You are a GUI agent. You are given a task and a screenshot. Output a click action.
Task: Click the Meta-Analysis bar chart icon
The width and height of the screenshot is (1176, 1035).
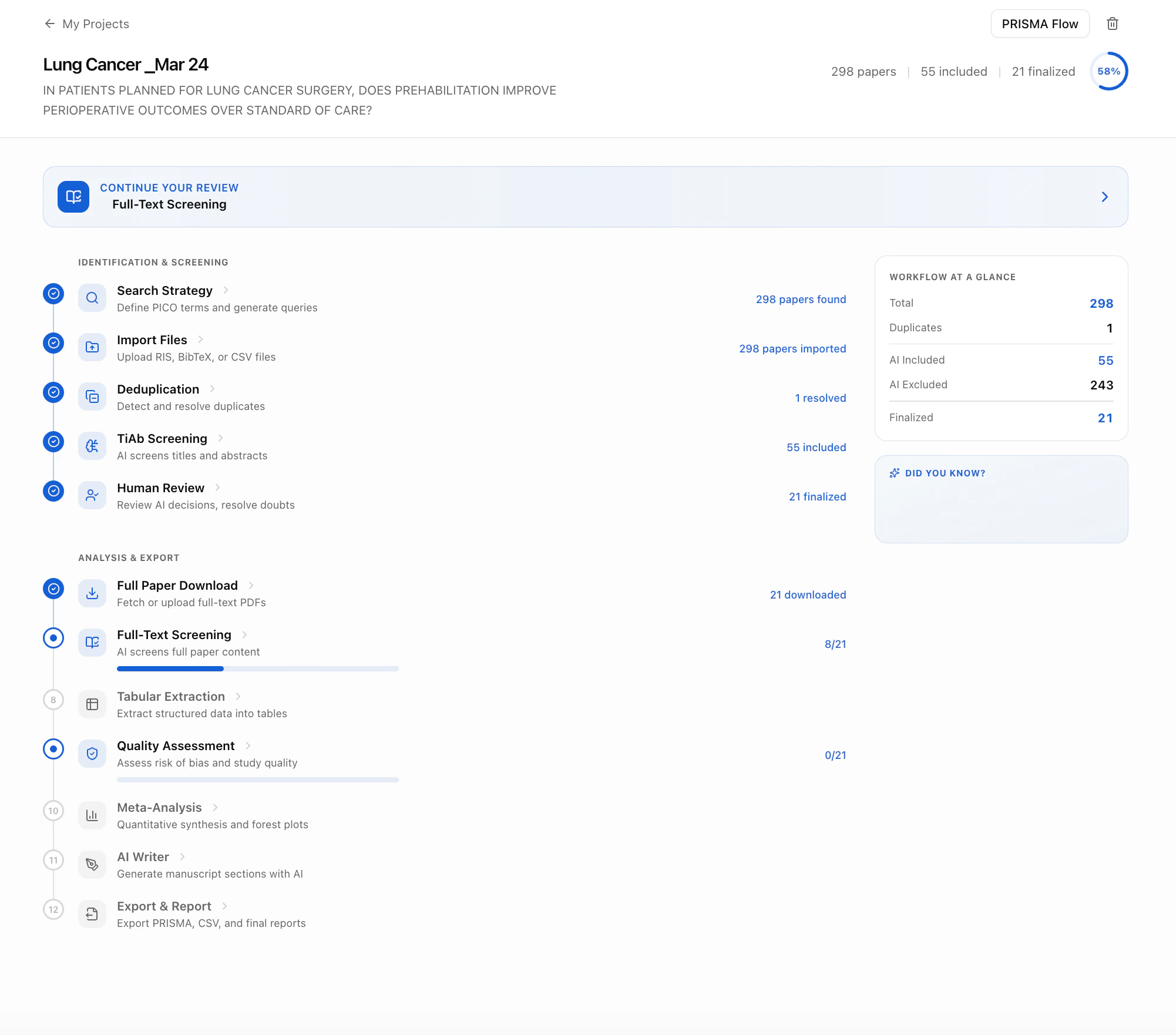pyautogui.click(x=92, y=815)
